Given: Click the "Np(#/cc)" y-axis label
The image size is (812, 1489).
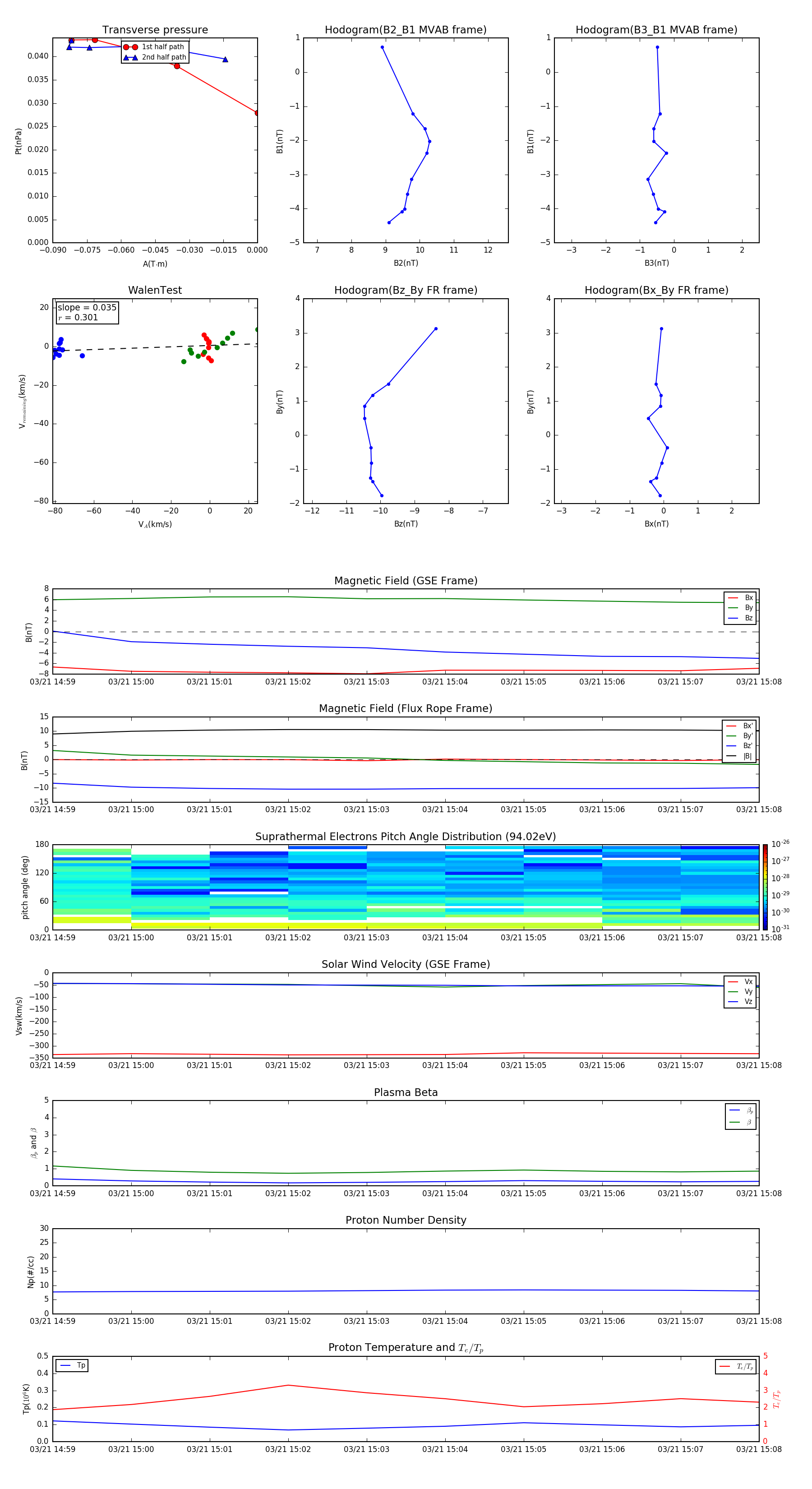Looking at the screenshot, I should [x=31, y=1272].
